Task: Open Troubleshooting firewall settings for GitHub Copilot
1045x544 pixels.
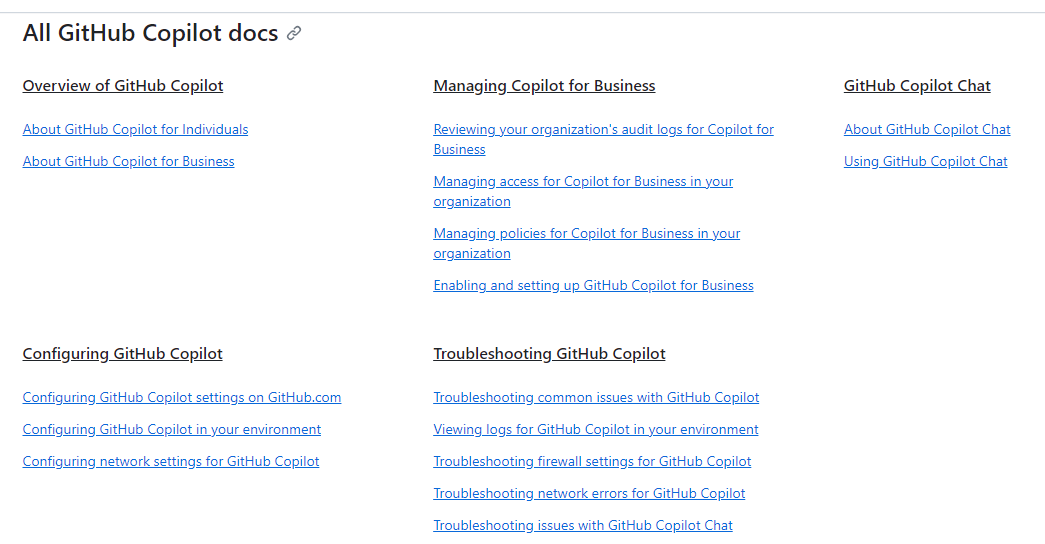Action: [592, 461]
